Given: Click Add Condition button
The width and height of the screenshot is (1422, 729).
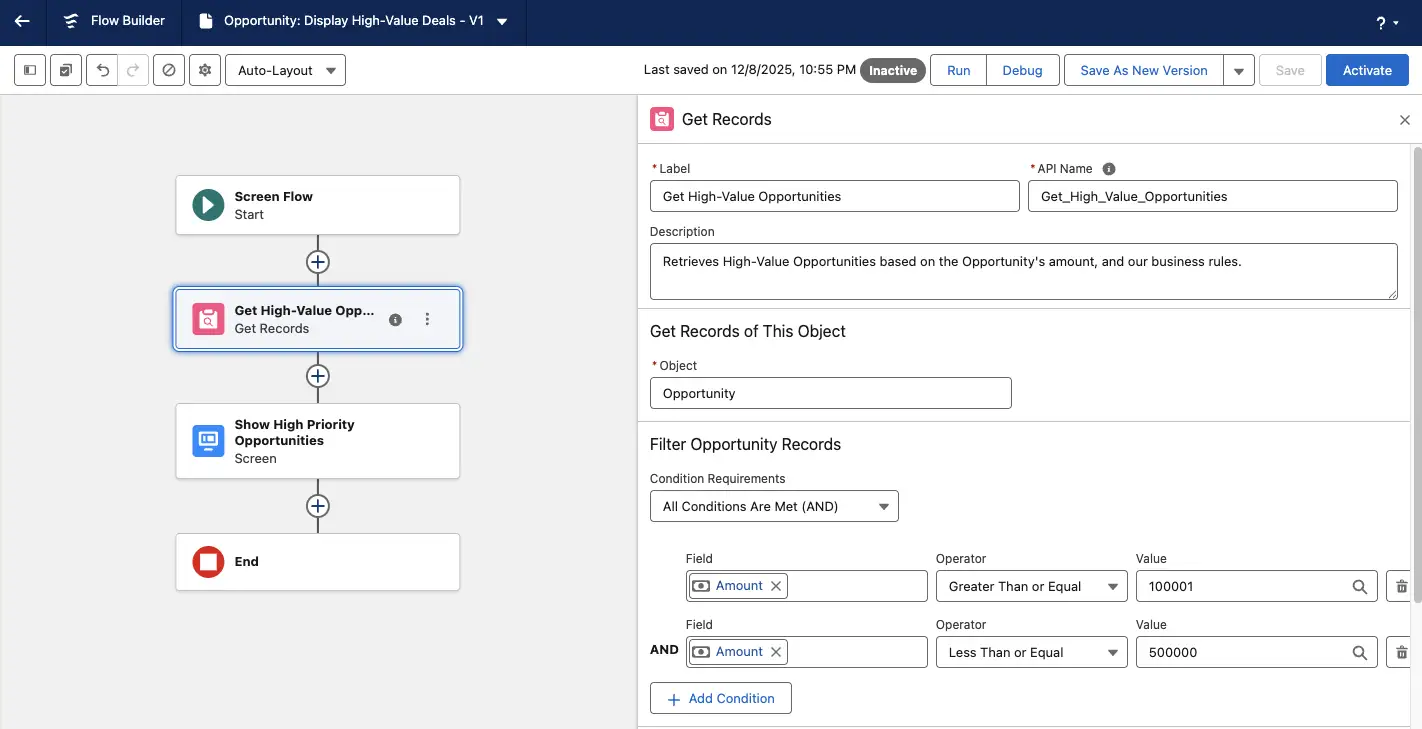Looking at the screenshot, I should [720, 698].
